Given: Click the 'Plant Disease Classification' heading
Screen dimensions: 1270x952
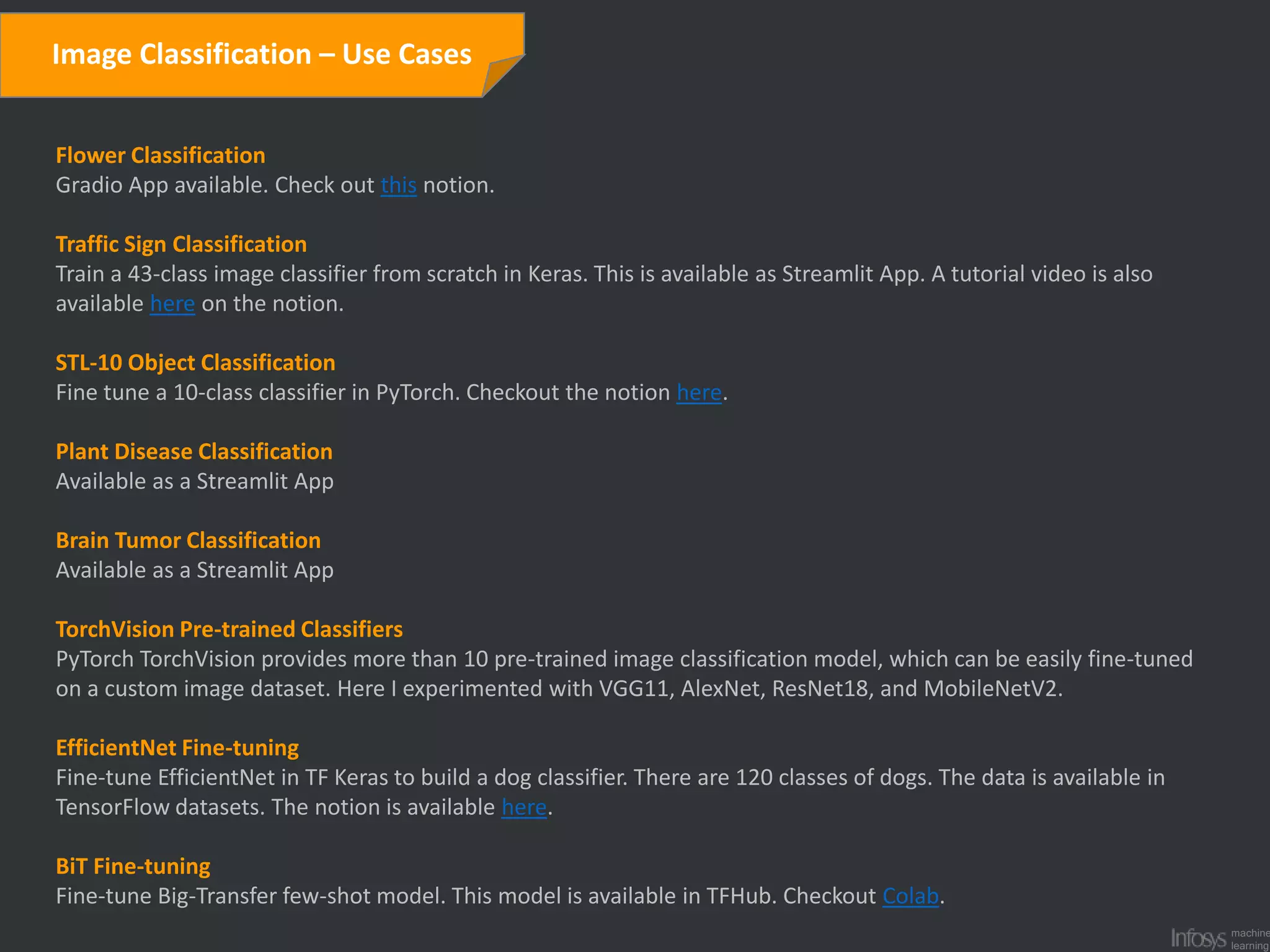Looking at the screenshot, I should pyautogui.click(x=194, y=452).
